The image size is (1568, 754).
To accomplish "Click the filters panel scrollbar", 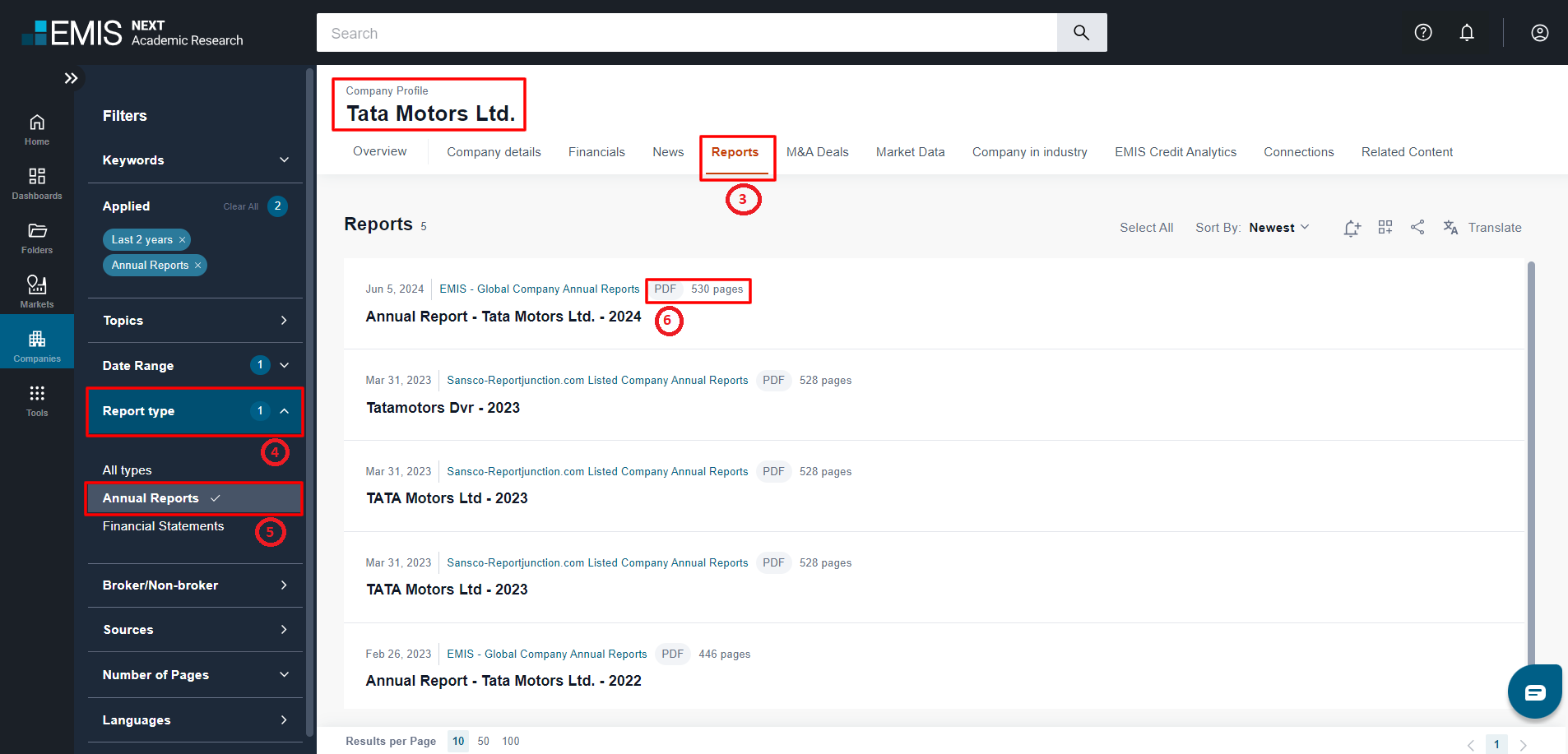I will [x=309, y=403].
